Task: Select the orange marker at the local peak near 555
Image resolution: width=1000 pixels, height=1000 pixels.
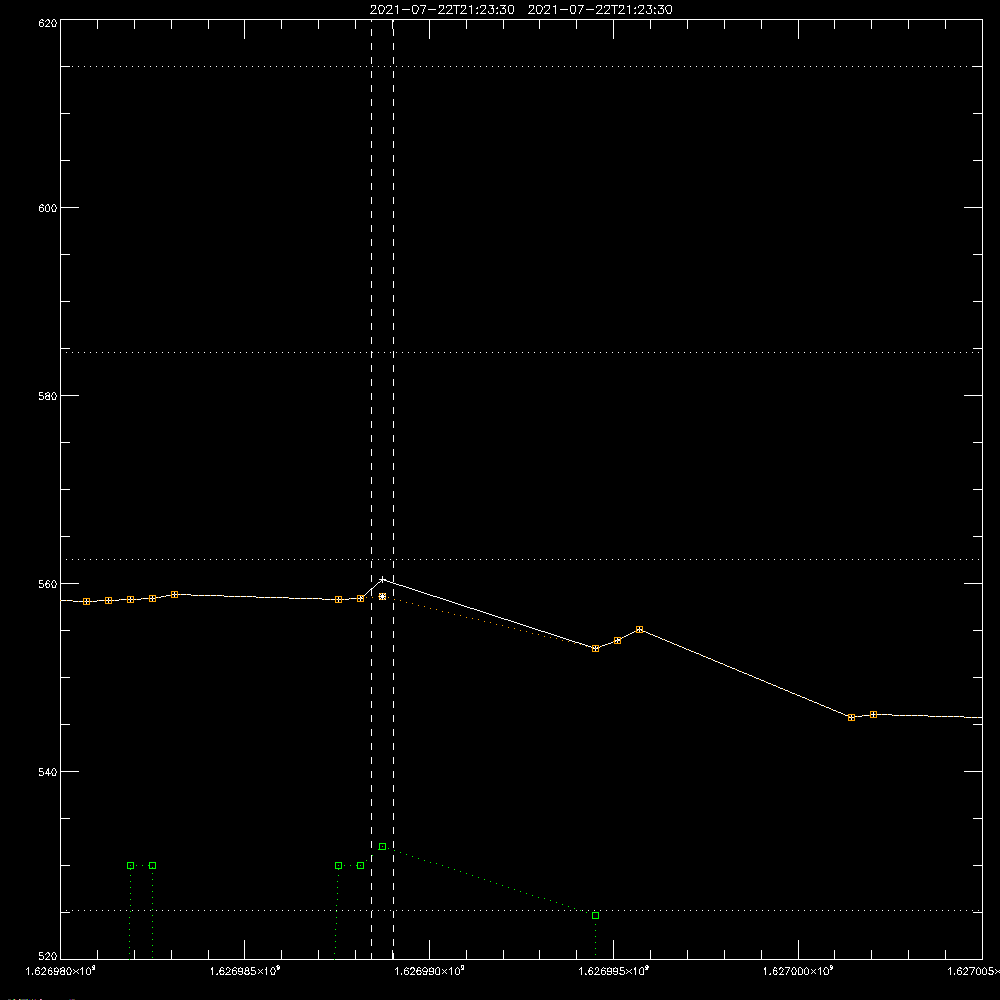Action: tap(640, 629)
